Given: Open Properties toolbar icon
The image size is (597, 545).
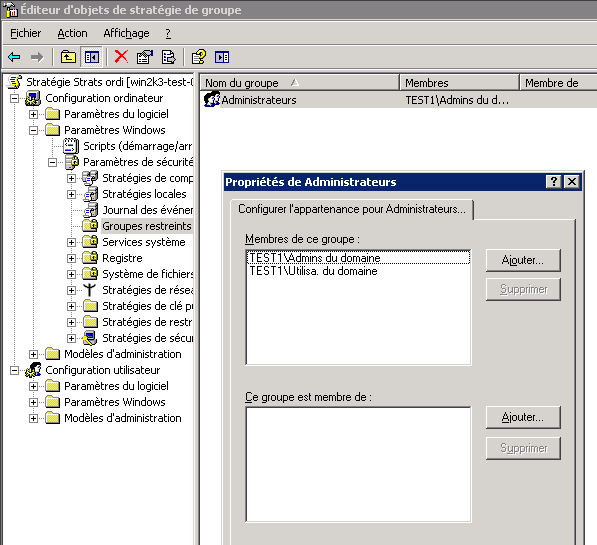Looking at the screenshot, I should pos(145,57).
